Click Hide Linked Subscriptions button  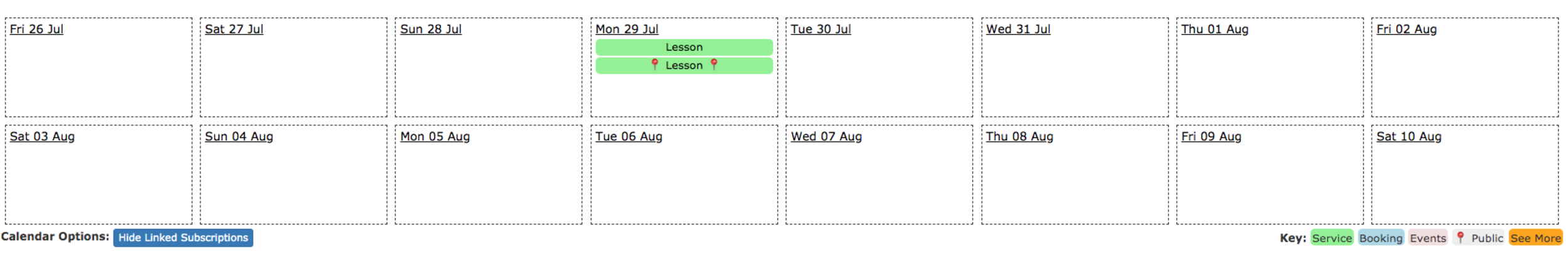tap(183, 238)
